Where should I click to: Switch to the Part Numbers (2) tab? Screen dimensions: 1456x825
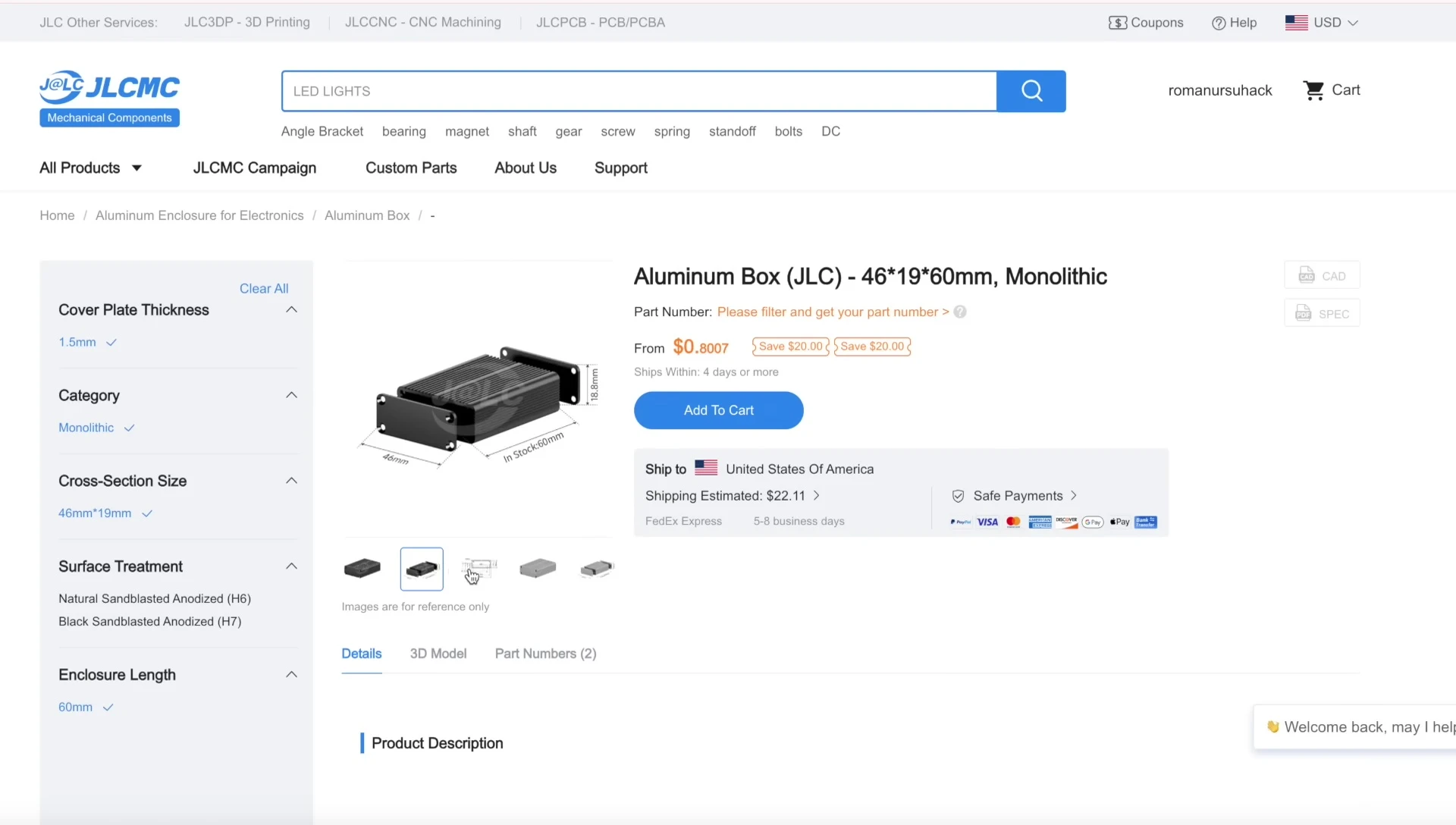(x=545, y=654)
